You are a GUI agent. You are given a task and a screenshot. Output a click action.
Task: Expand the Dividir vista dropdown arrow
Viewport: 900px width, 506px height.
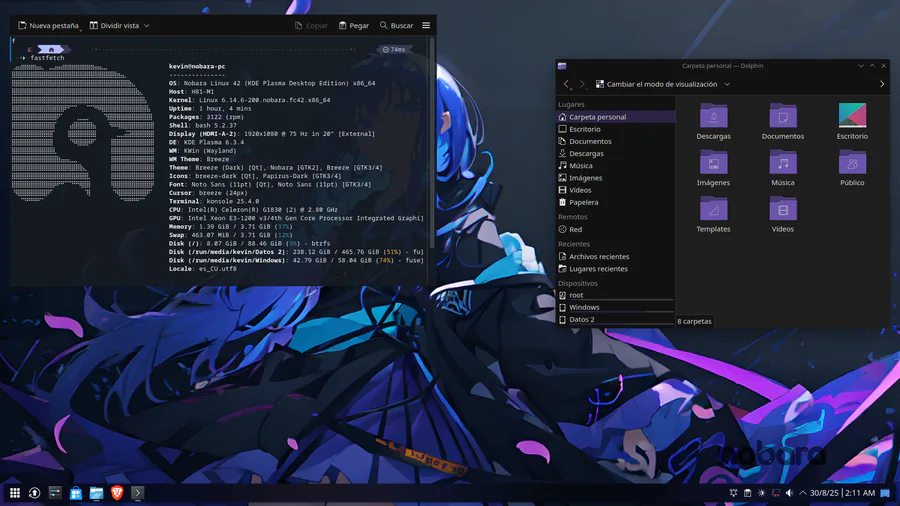point(147,25)
